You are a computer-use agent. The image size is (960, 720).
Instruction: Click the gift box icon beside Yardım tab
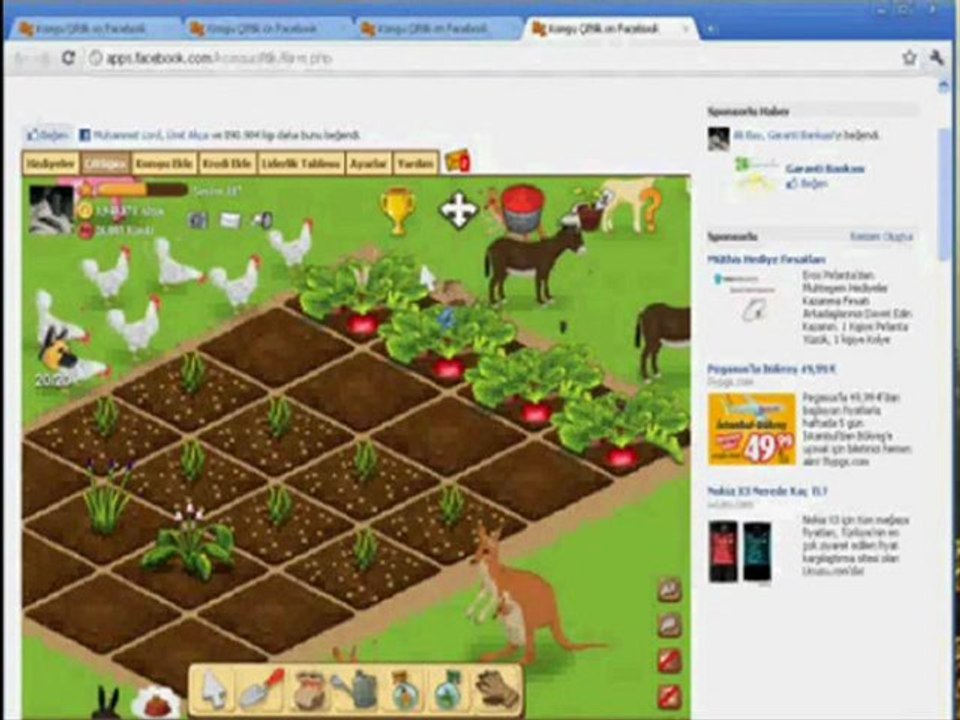point(457,162)
